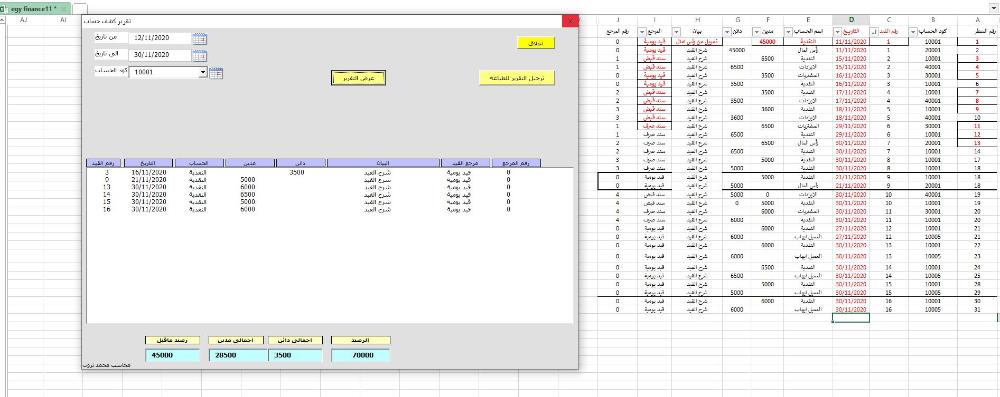Viewport: 1000px width, 397px height.
Task: Click the small yellow close button in dialog
Action: [536, 43]
